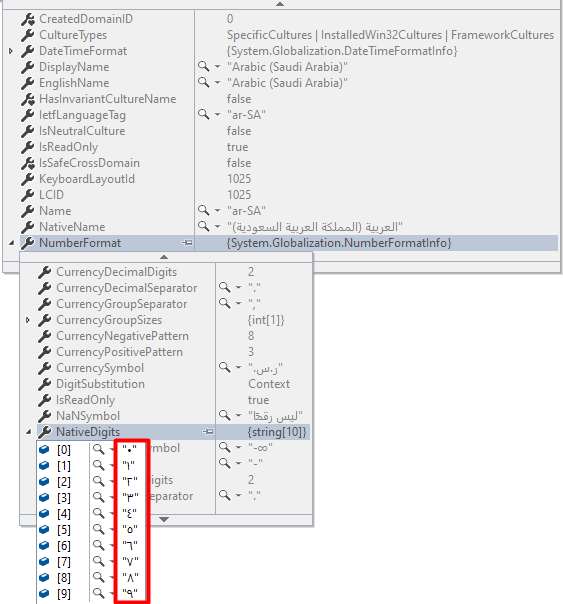Open the text visualizer magnifier for DisplayName
This screenshot has width=563, height=604.
pos(203,66)
